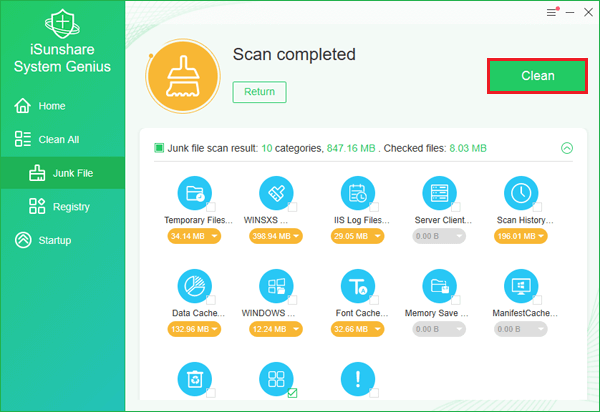This screenshot has height=412, width=600.
Task: Check the Scan History checkbox
Action: [537, 207]
